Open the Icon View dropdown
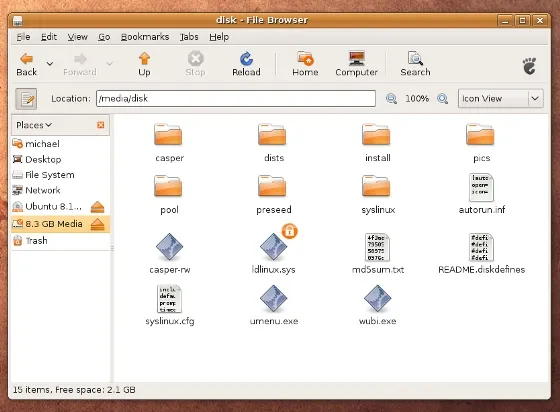The width and height of the screenshot is (560, 412). [x=501, y=99]
